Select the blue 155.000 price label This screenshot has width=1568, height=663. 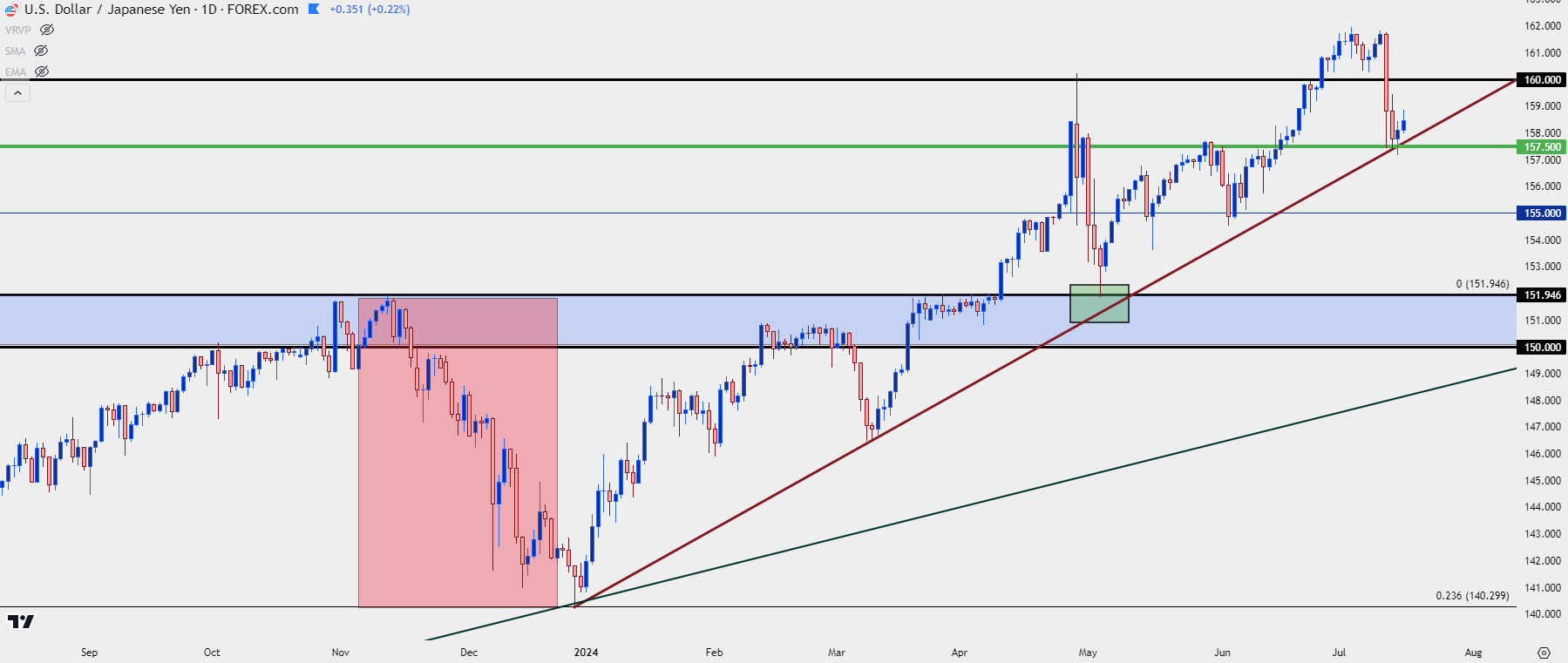[x=1542, y=213]
